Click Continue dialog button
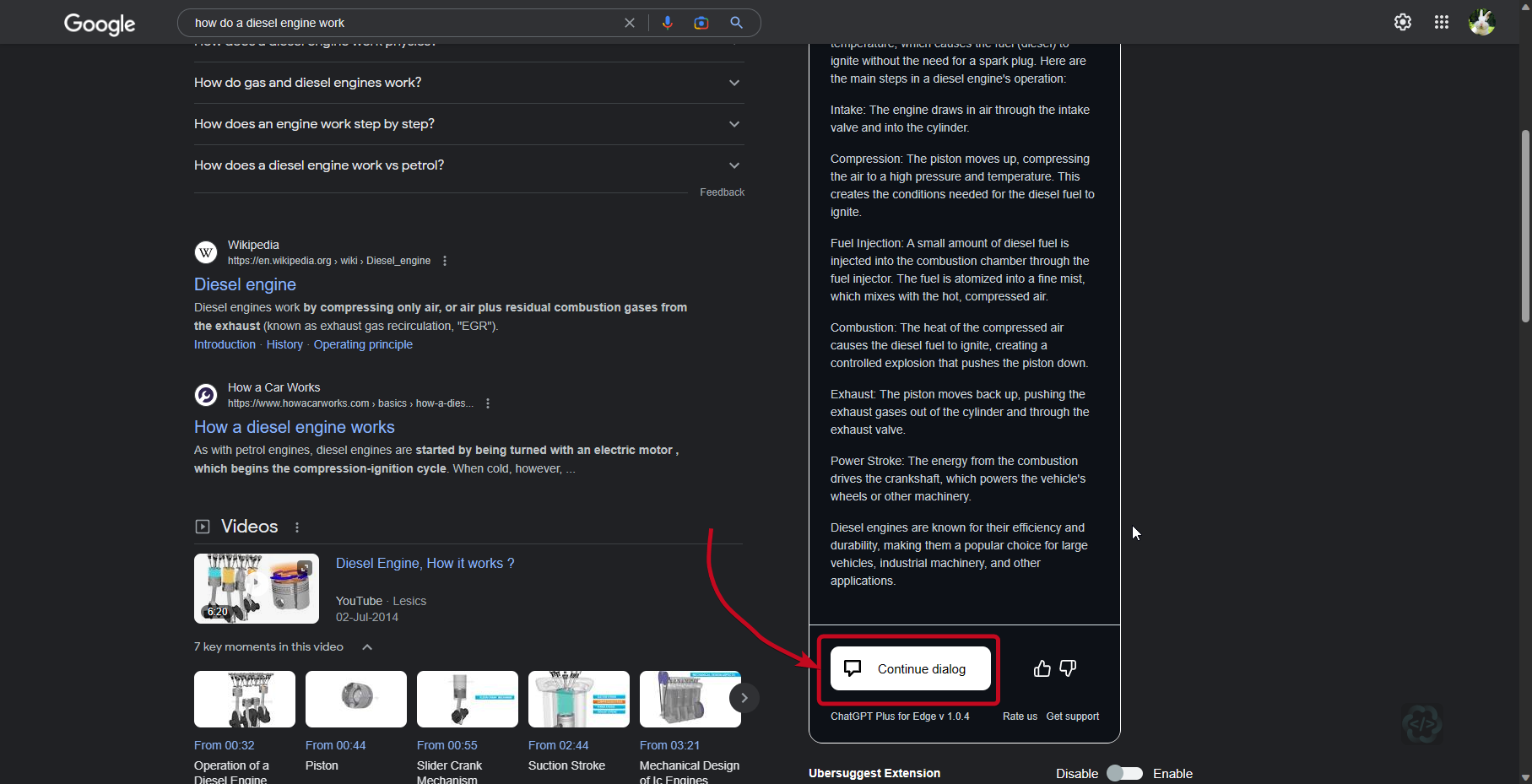This screenshot has height=784, width=1532. click(911, 668)
